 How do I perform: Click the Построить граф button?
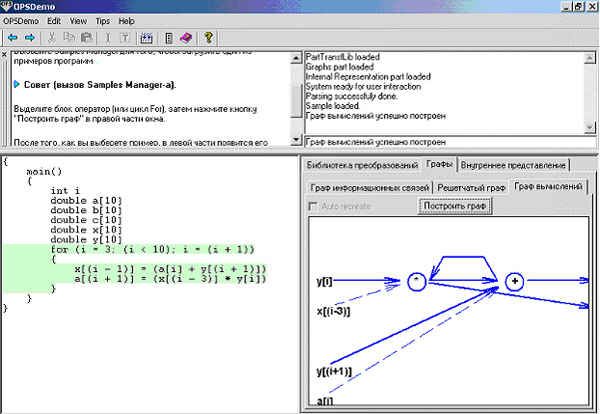coord(455,206)
